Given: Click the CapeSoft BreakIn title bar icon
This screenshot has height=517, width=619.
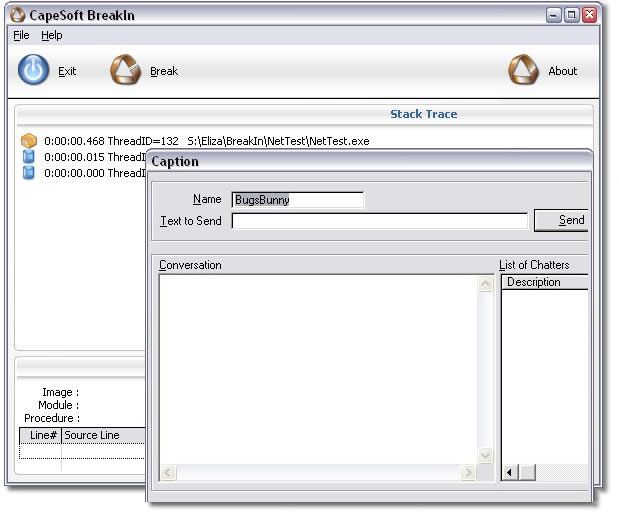Looking at the screenshot, I should (x=15, y=15).
